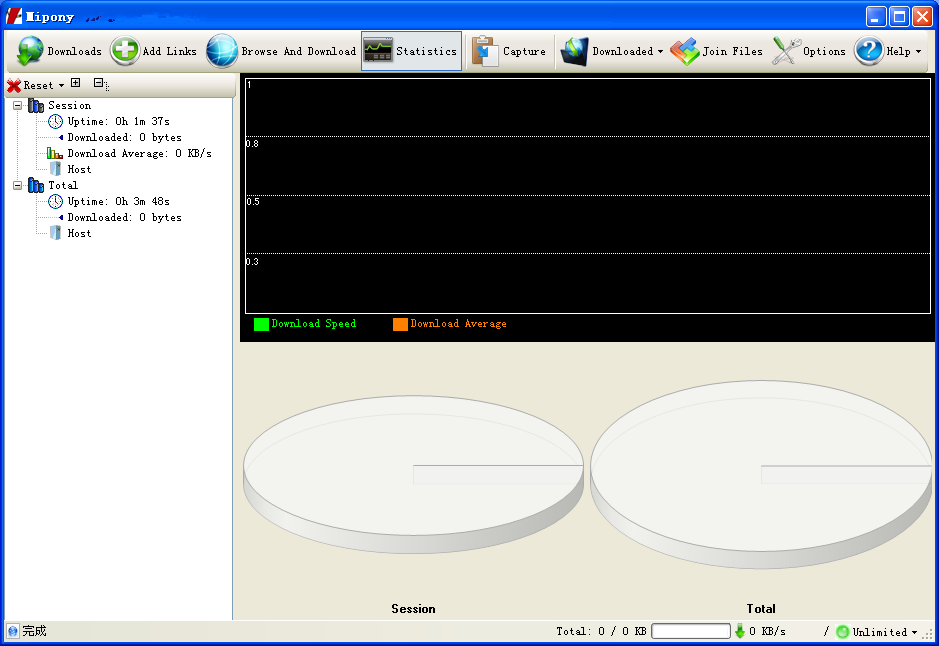Screen dimensions: 939x646
Task: Select 'Uptime: 0h 1m 37s' row
Action: pos(119,122)
